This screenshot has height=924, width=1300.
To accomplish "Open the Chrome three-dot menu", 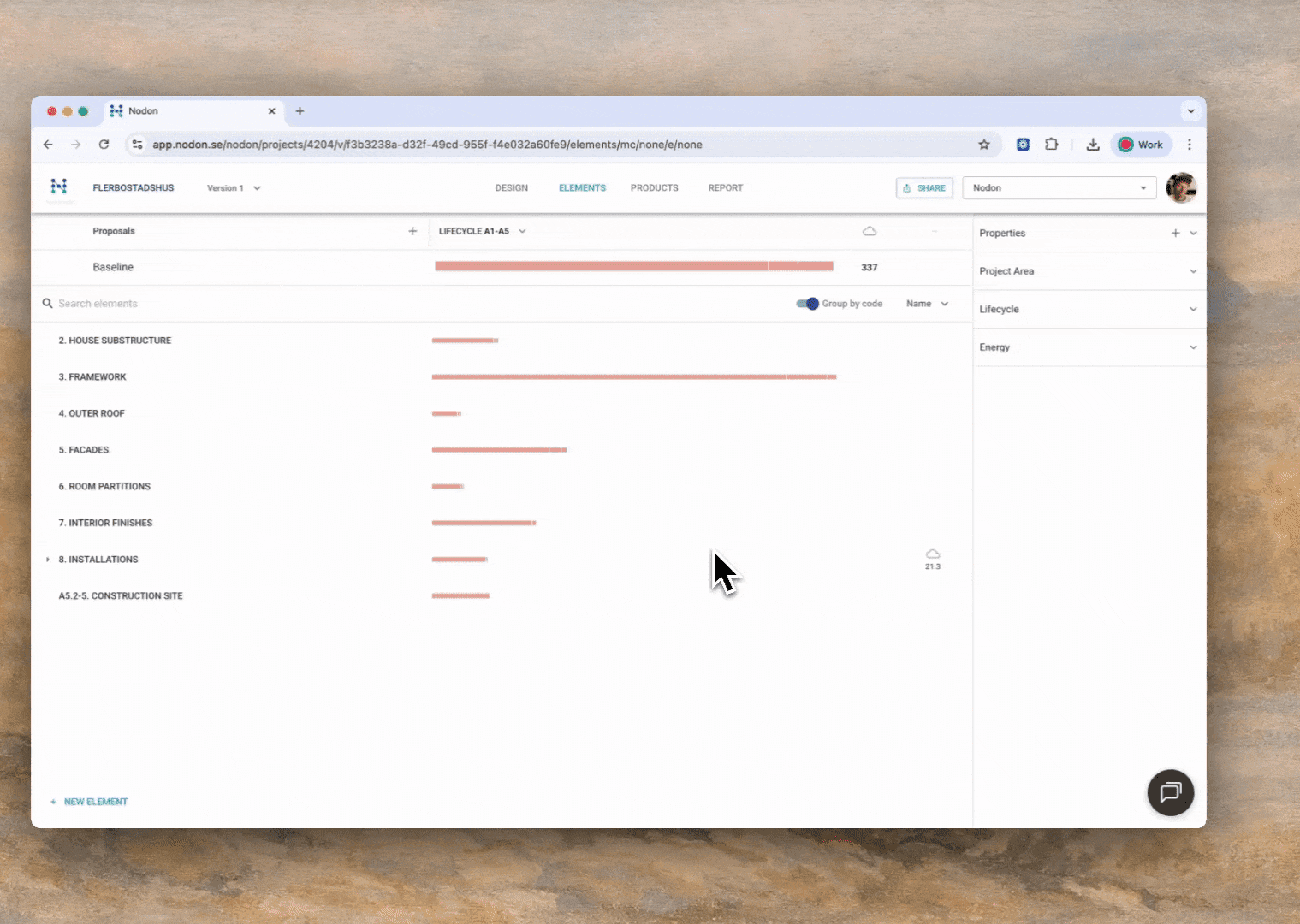I will pyautogui.click(x=1189, y=145).
